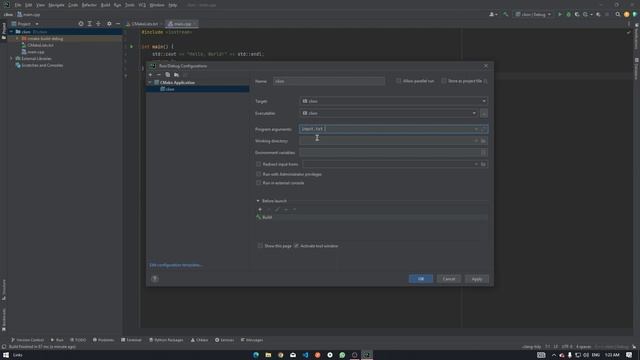Image resolution: width=640 pixels, height=360 pixels.
Task: Move configuration into folder icon
Action: (x=176, y=75)
